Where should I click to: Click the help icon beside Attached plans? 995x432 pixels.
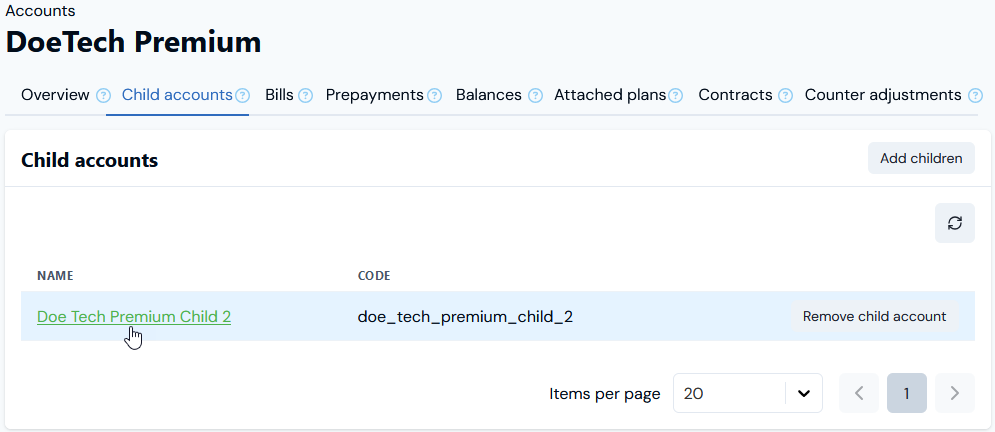(x=676, y=96)
